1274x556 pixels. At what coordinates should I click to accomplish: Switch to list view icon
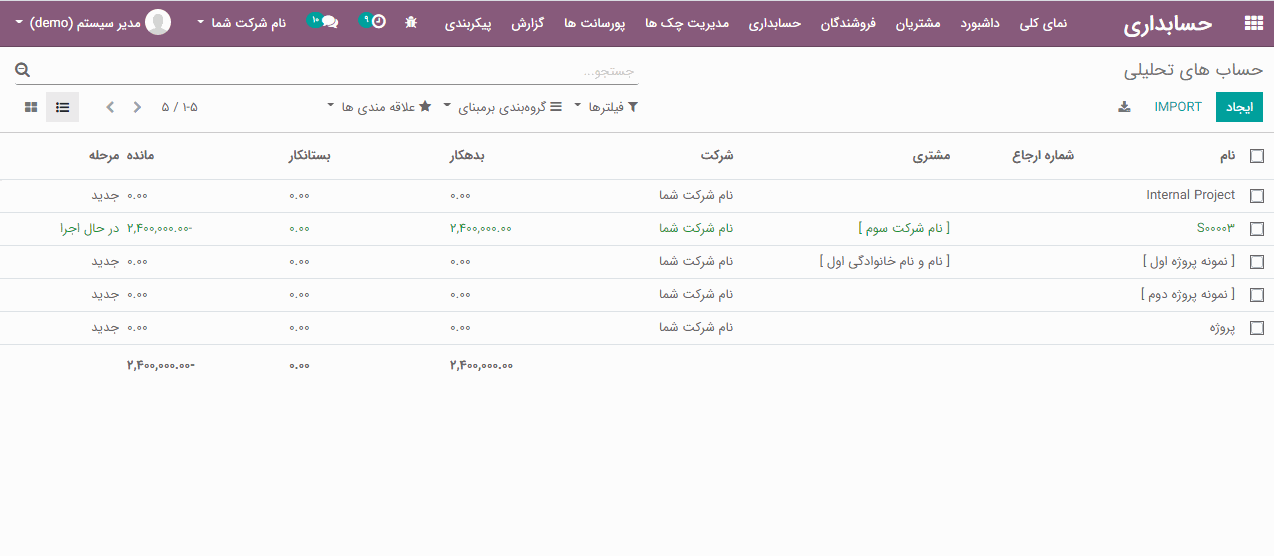click(62, 107)
